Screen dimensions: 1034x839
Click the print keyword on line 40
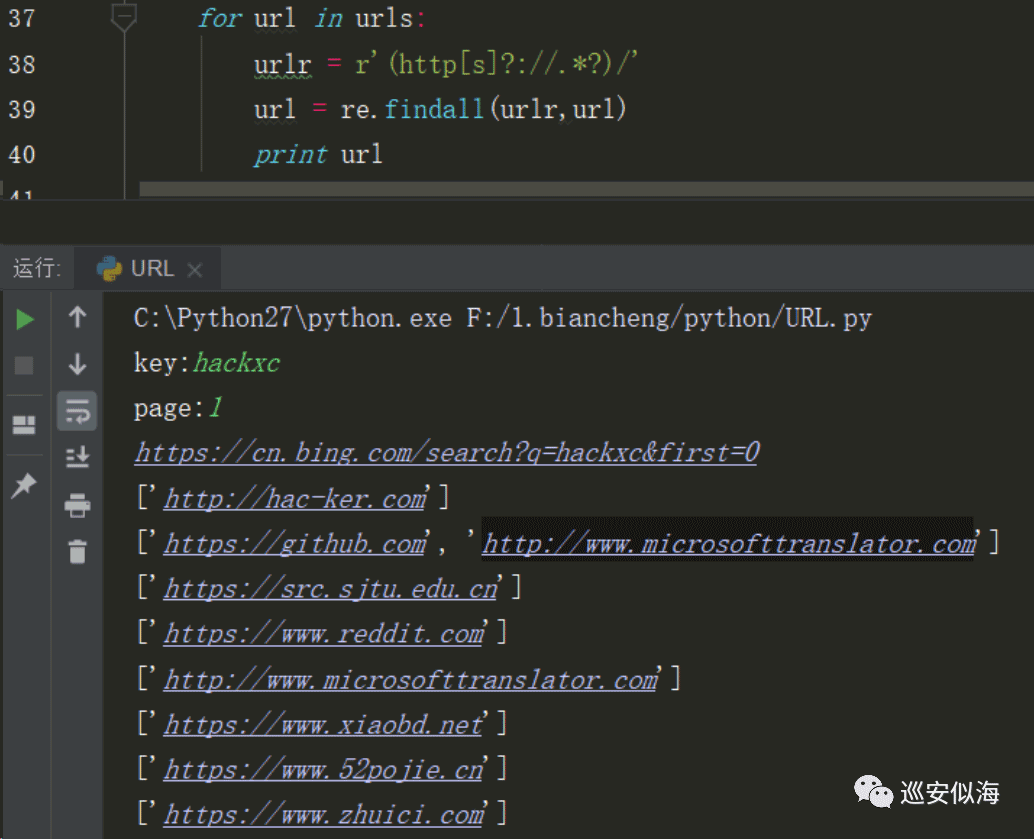(290, 155)
